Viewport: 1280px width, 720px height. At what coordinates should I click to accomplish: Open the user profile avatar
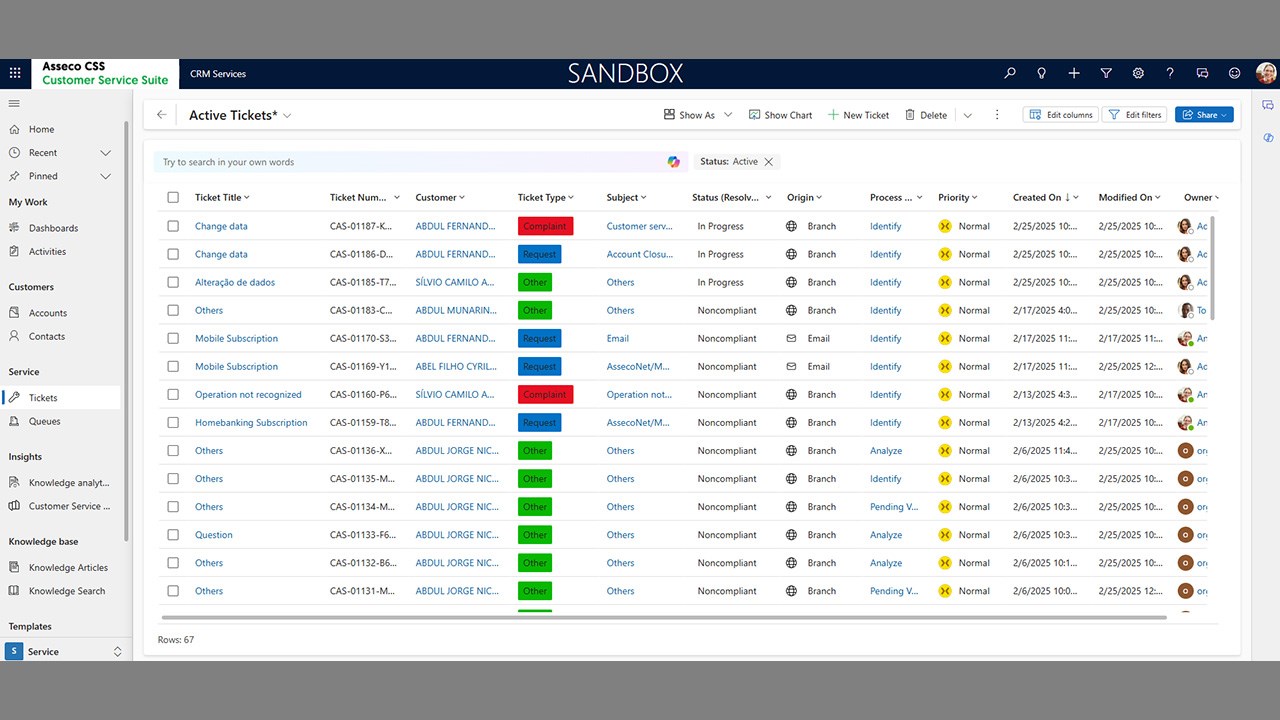pos(1266,73)
